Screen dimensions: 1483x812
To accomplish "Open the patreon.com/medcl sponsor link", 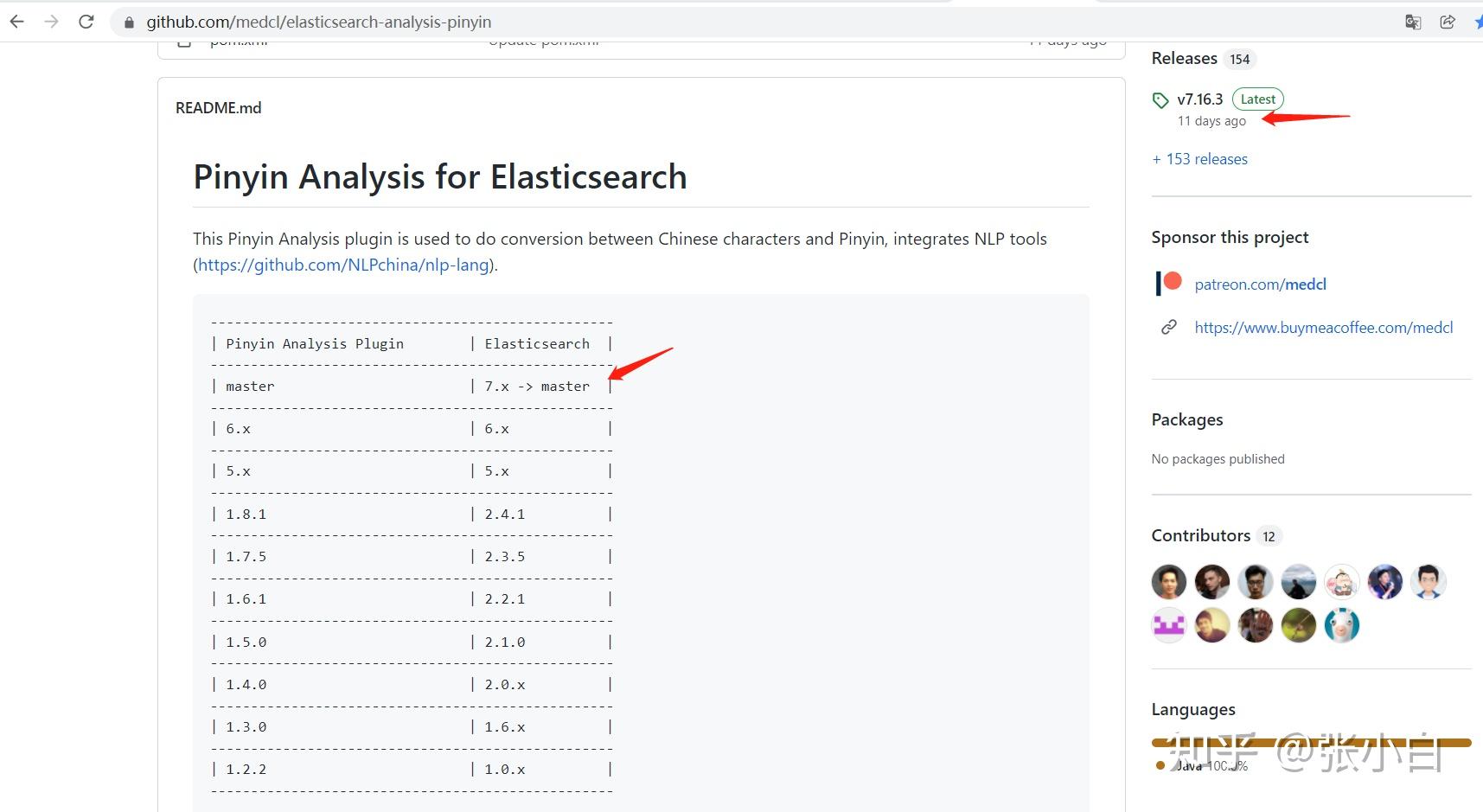I will coord(1260,284).
